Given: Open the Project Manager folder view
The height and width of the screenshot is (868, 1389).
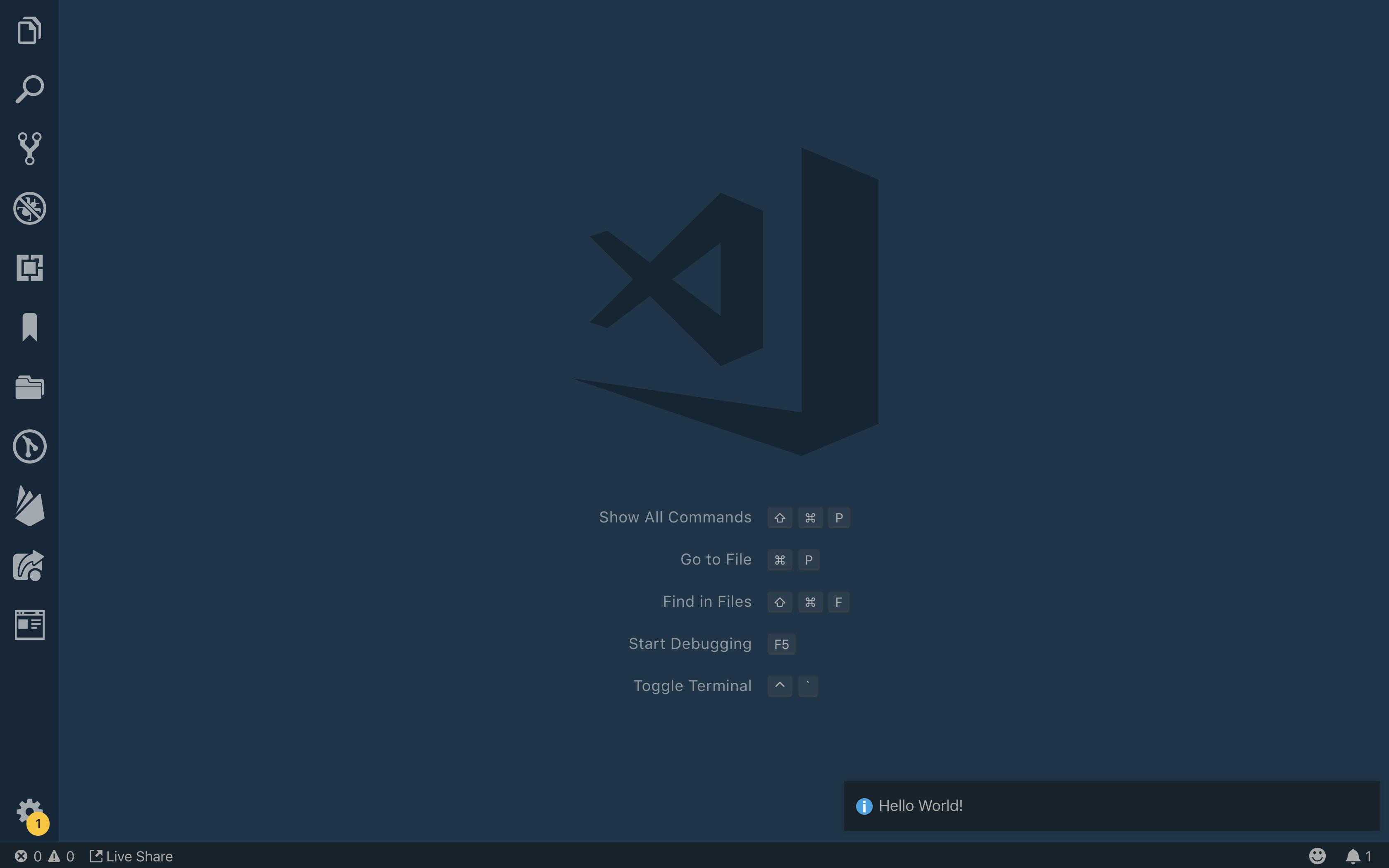Looking at the screenshot, I should click(x=29, y=387).
